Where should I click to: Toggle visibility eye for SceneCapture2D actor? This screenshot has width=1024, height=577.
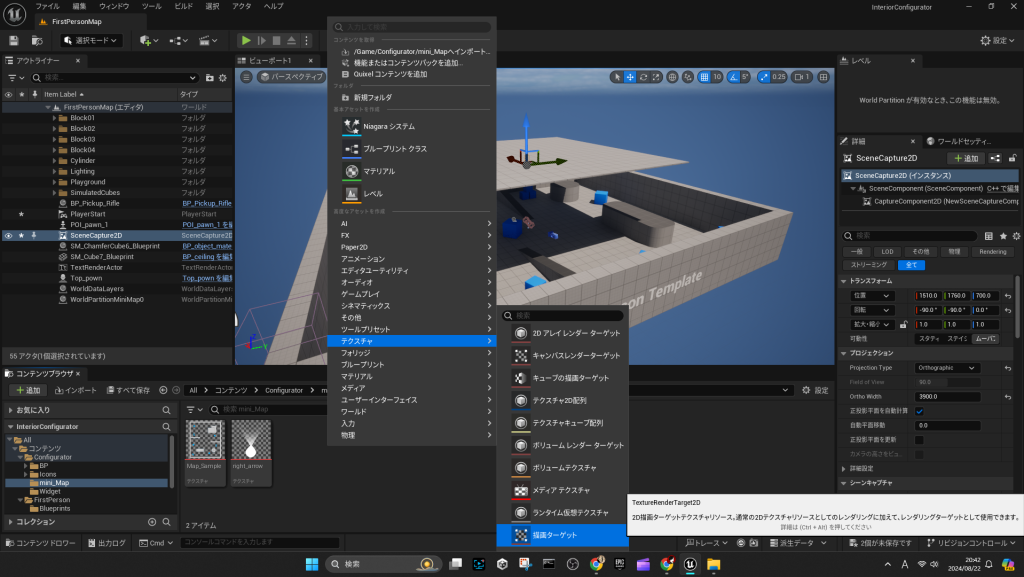coord(8,235)
